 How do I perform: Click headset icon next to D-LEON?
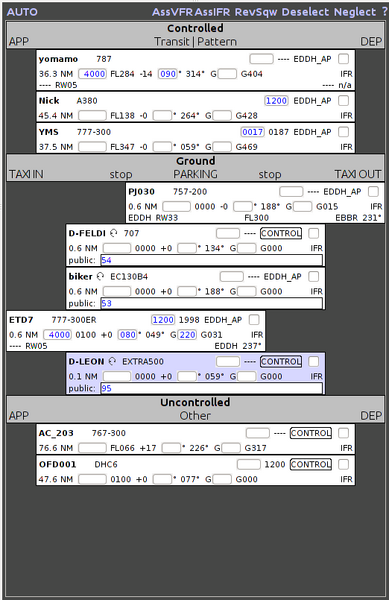(112, 361)
